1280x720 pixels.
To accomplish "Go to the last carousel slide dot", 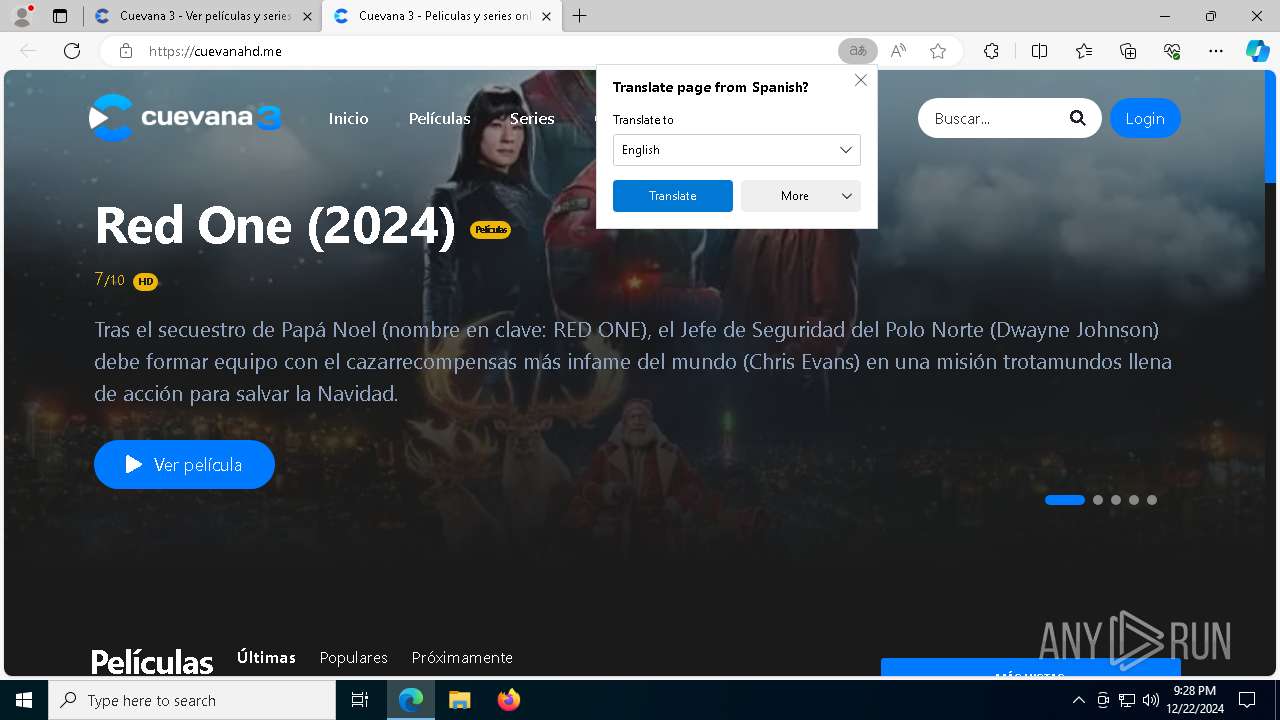I will [x=1152, y=500].
